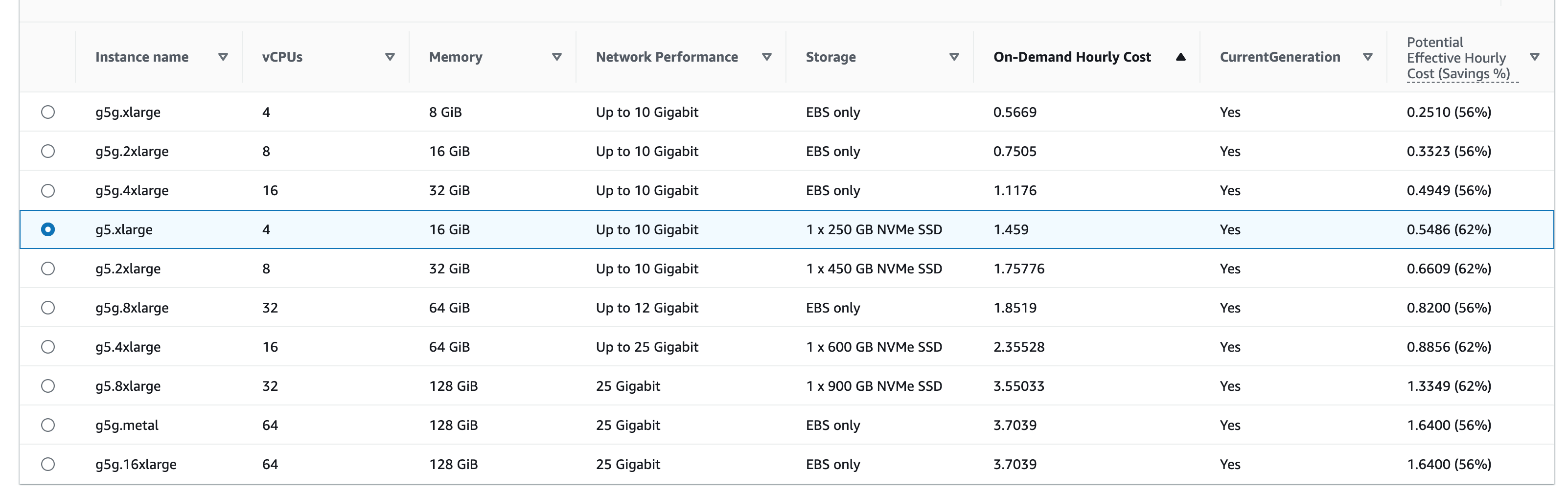The height and width of the screenshot is (494, 1568).
Task: Click the g5g.8xlarge row's 1.8519 cost
Action: tap(1015, 308)
